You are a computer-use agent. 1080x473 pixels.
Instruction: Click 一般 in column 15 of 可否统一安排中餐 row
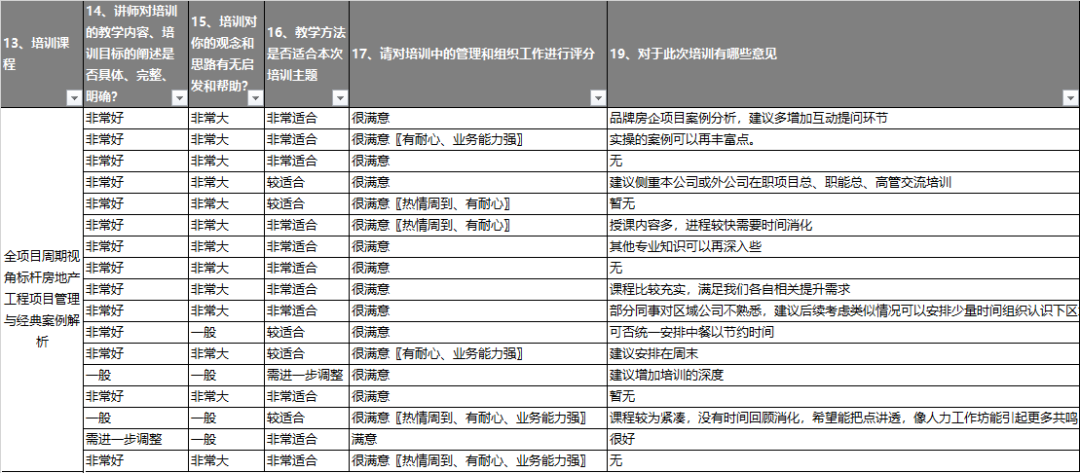[226, 332]
